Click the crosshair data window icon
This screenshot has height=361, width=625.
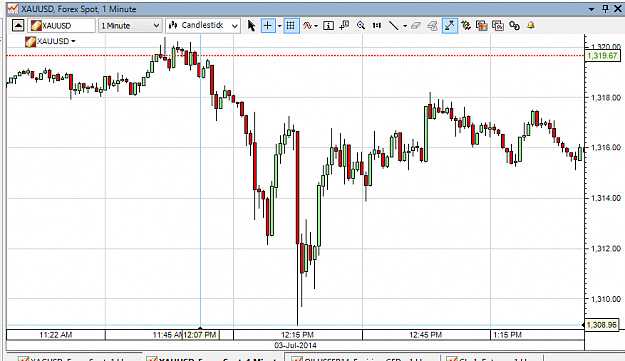pyautogui.click(x=344, y=26)
